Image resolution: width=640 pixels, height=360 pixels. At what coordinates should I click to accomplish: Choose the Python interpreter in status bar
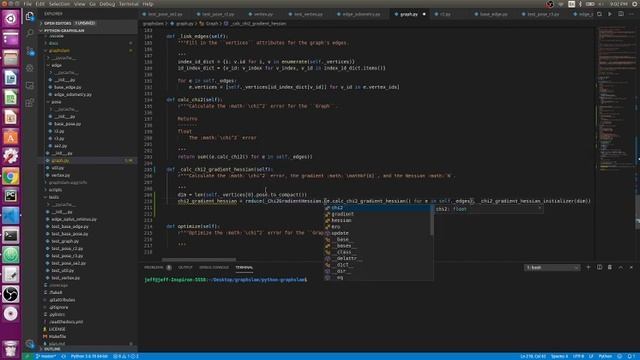[89, 356]
